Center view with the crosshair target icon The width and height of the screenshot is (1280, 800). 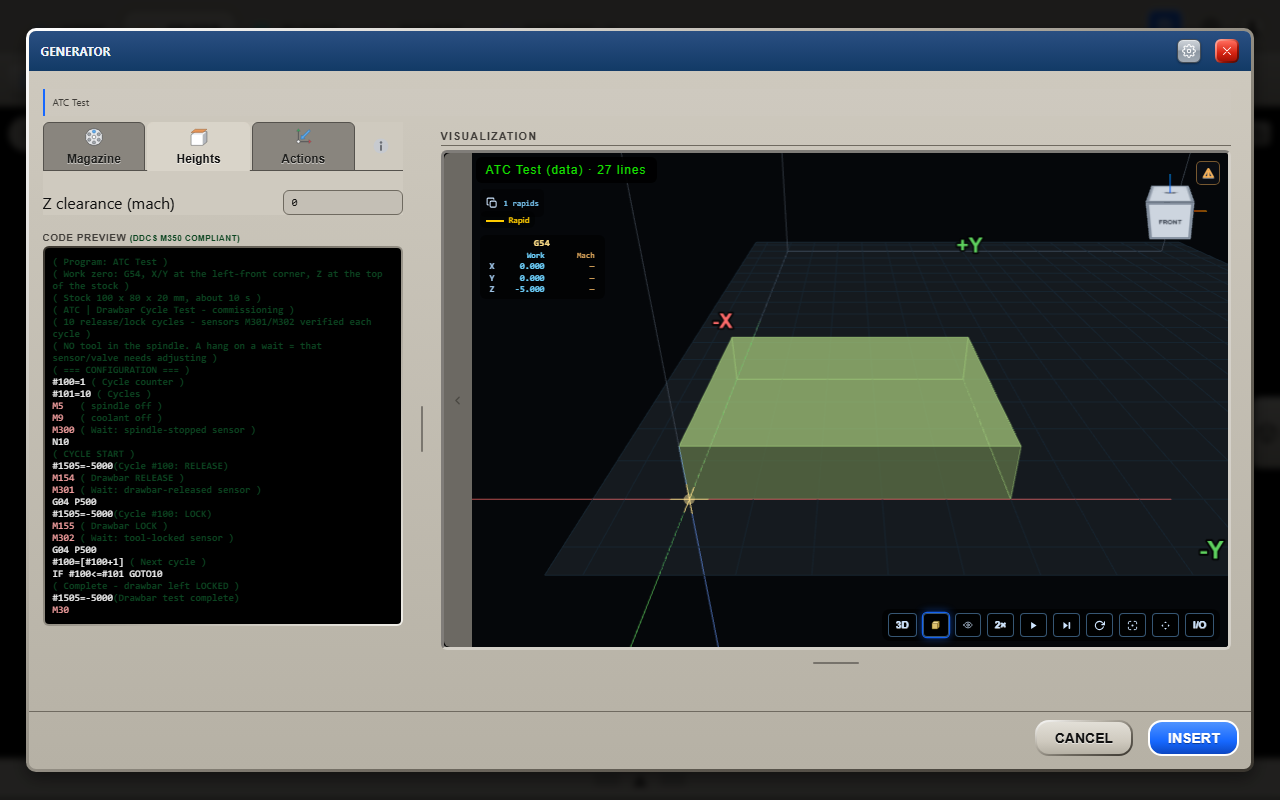(x=1166, y=625)
